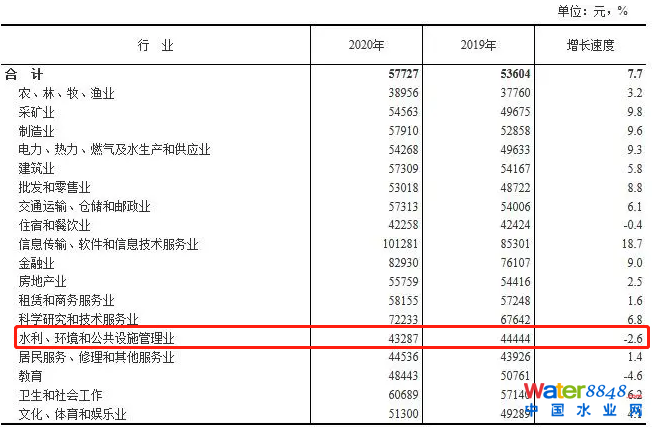Select the highlighted 水利、环境和公共设施管理业 row label
Screen dimensions: 652x427
point(96,338)
